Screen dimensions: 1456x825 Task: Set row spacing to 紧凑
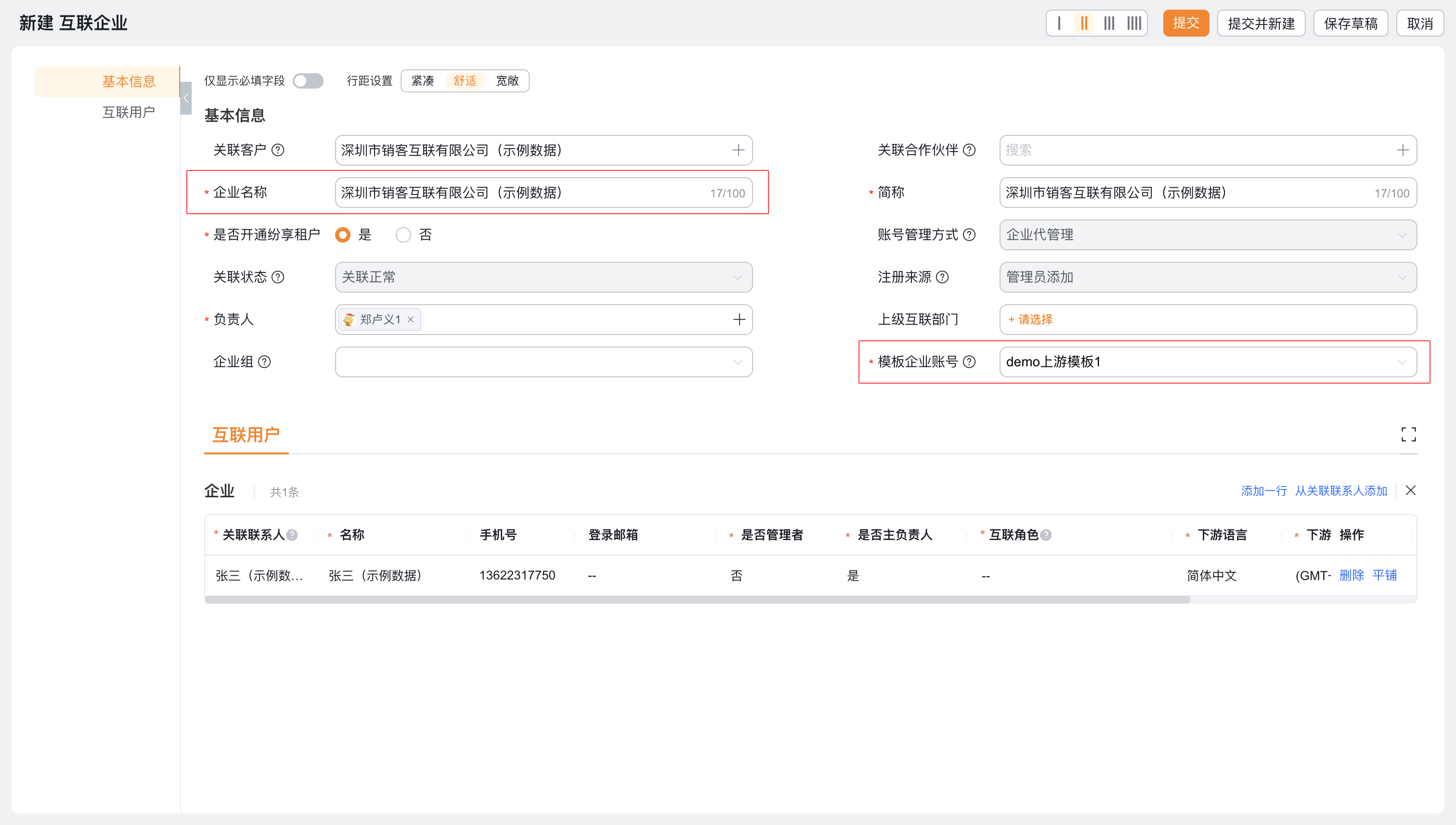coord(423,81)
